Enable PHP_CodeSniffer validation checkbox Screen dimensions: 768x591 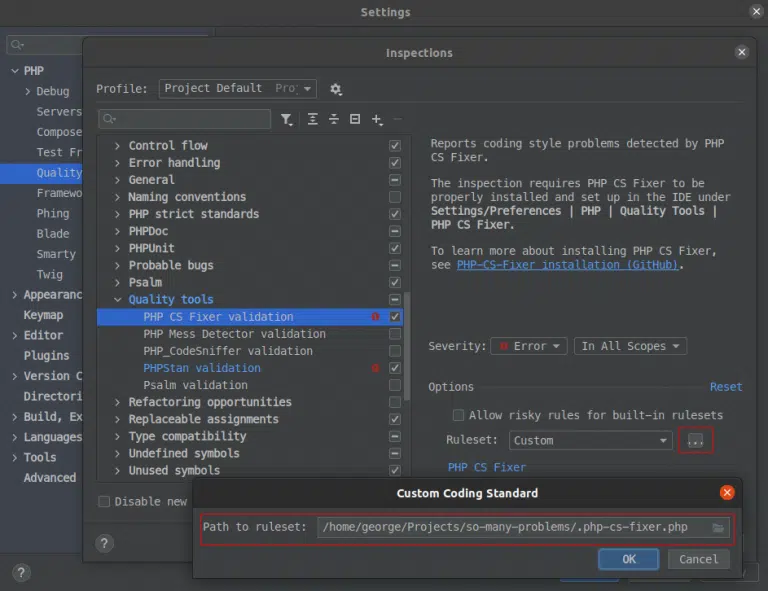pyautogui.click(x=395, y=351)
